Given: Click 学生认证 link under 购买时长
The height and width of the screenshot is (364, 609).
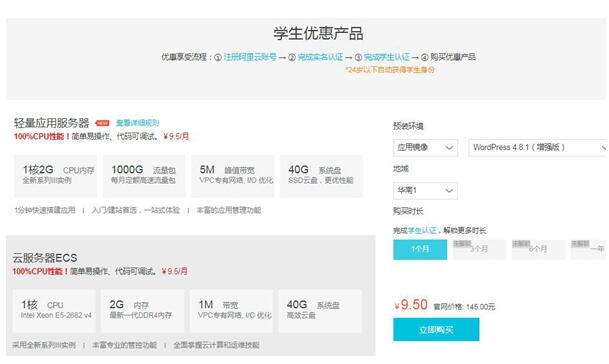Looking at the screenshot, I should [422, 230].
